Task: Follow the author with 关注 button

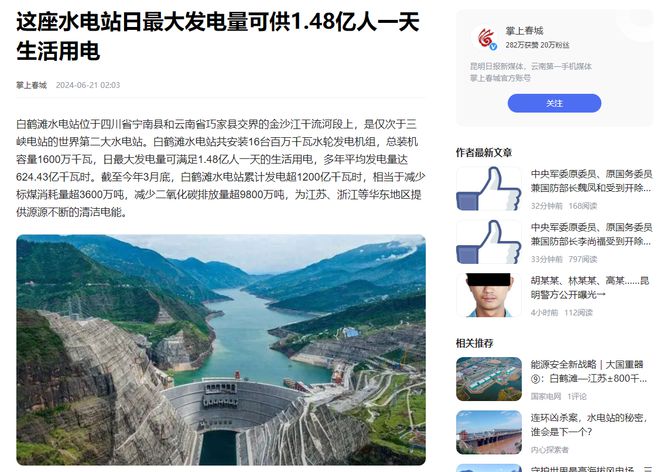Action: click(554, 103)
